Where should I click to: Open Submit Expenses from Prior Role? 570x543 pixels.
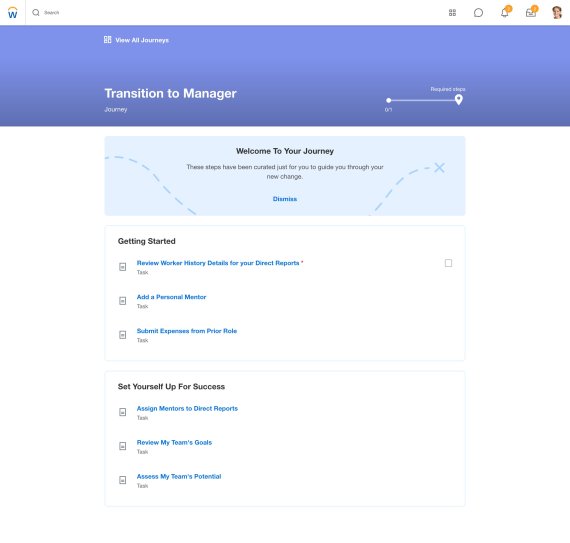(187, 331)
